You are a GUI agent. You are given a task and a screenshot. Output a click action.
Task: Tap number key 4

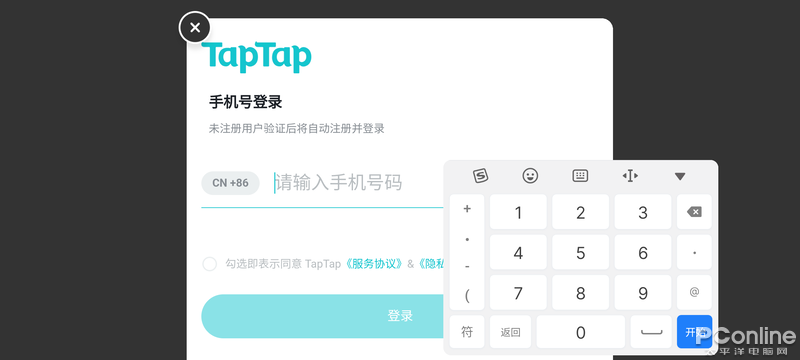[x=518, y=252]
